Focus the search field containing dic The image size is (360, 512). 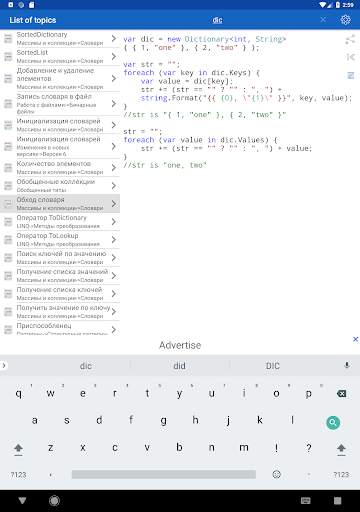pos(217,20)
